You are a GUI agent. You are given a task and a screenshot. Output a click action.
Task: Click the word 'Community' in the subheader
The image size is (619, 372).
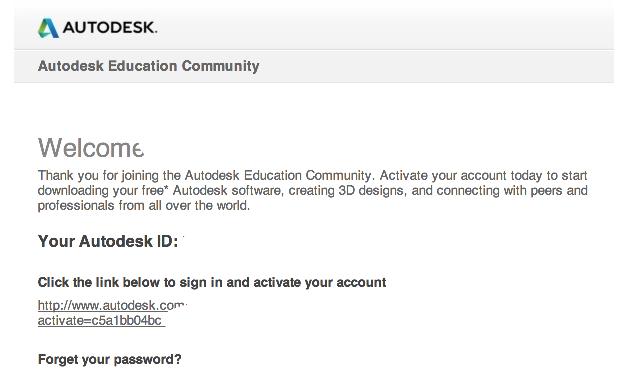click(x=220, y=66)
